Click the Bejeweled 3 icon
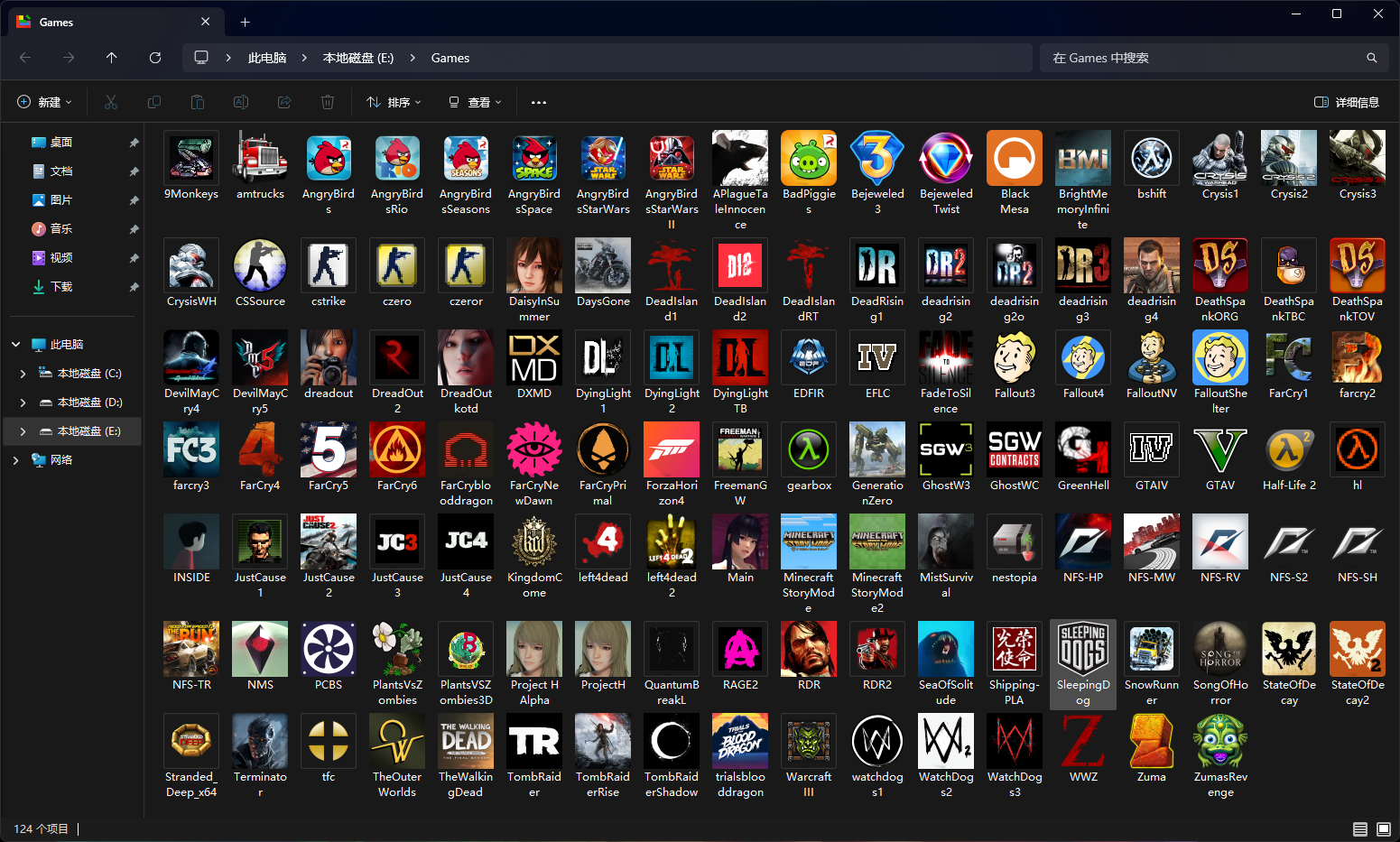 [877, 159]
